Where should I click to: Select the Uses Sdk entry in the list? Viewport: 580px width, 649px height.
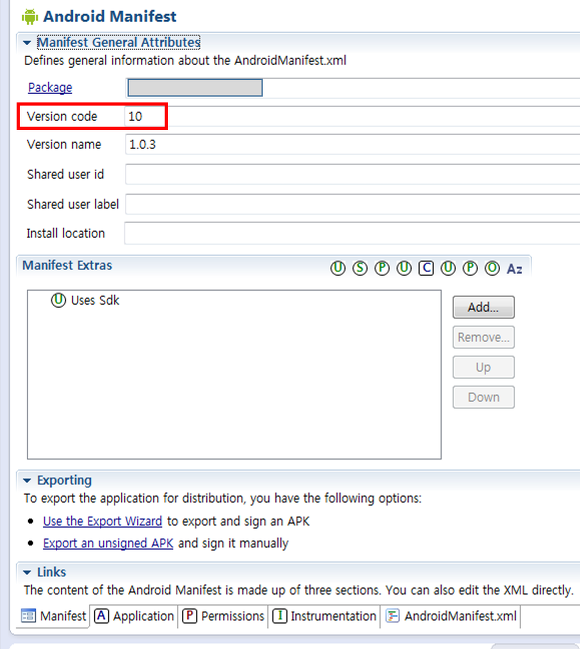(85, 300)
